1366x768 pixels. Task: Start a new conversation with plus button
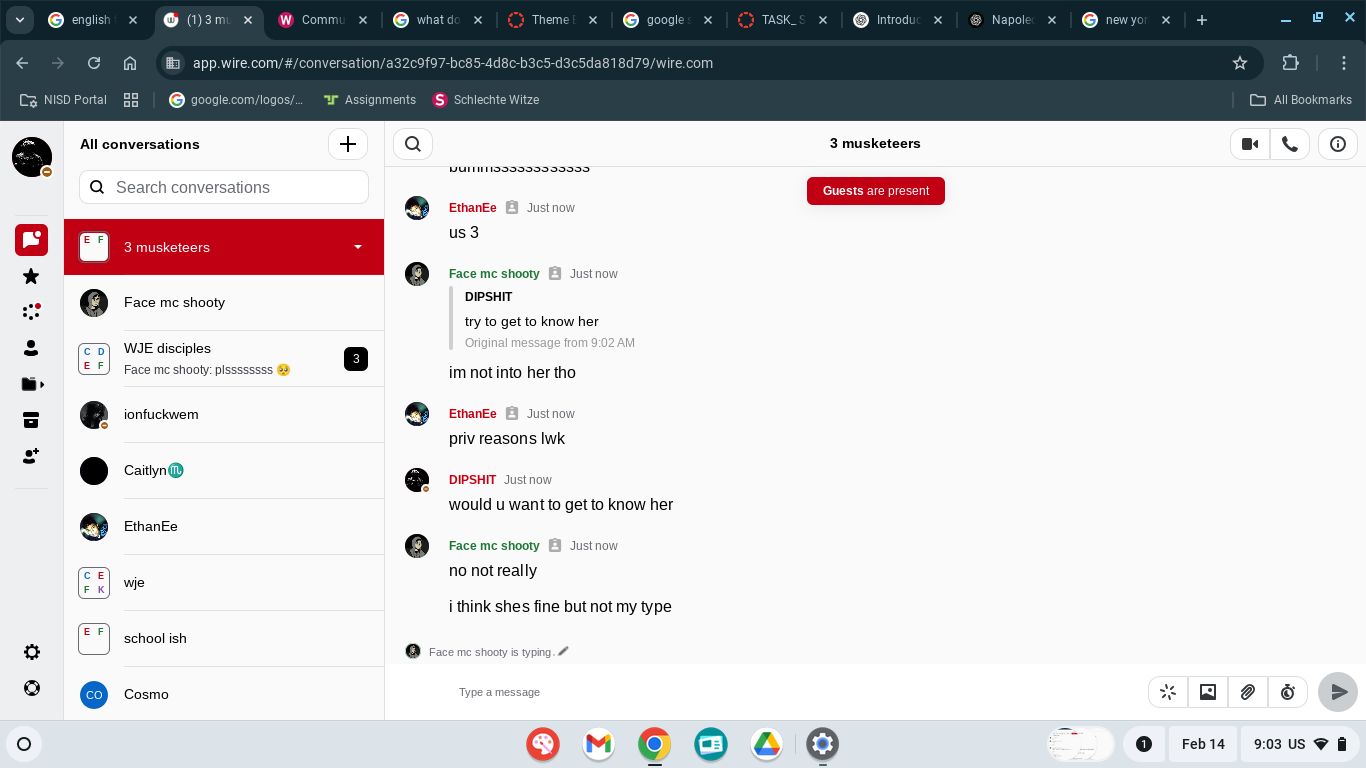[348, 144]
